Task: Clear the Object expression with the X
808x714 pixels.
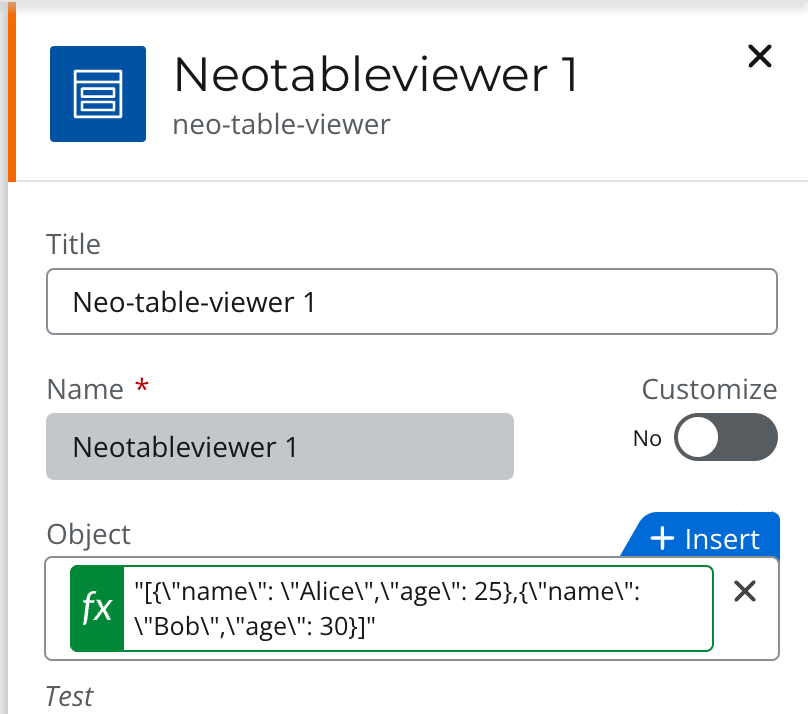Action: (745, 592)
